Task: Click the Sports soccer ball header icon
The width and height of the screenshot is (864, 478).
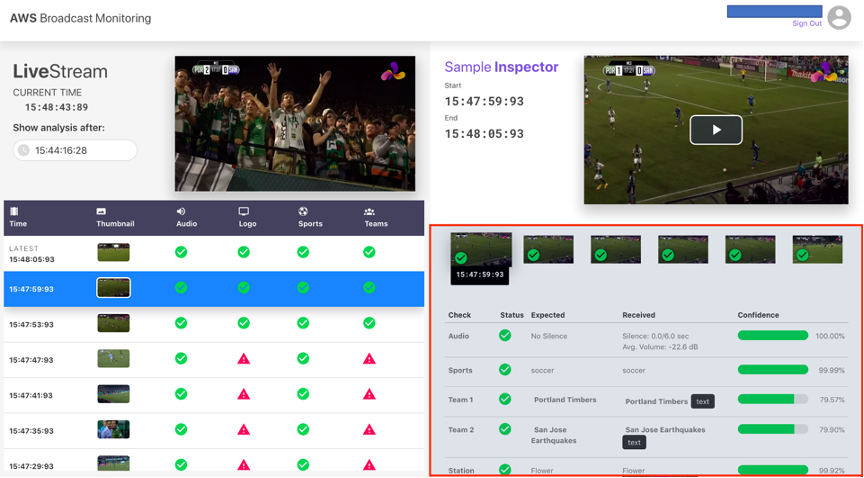Action: 303,211
